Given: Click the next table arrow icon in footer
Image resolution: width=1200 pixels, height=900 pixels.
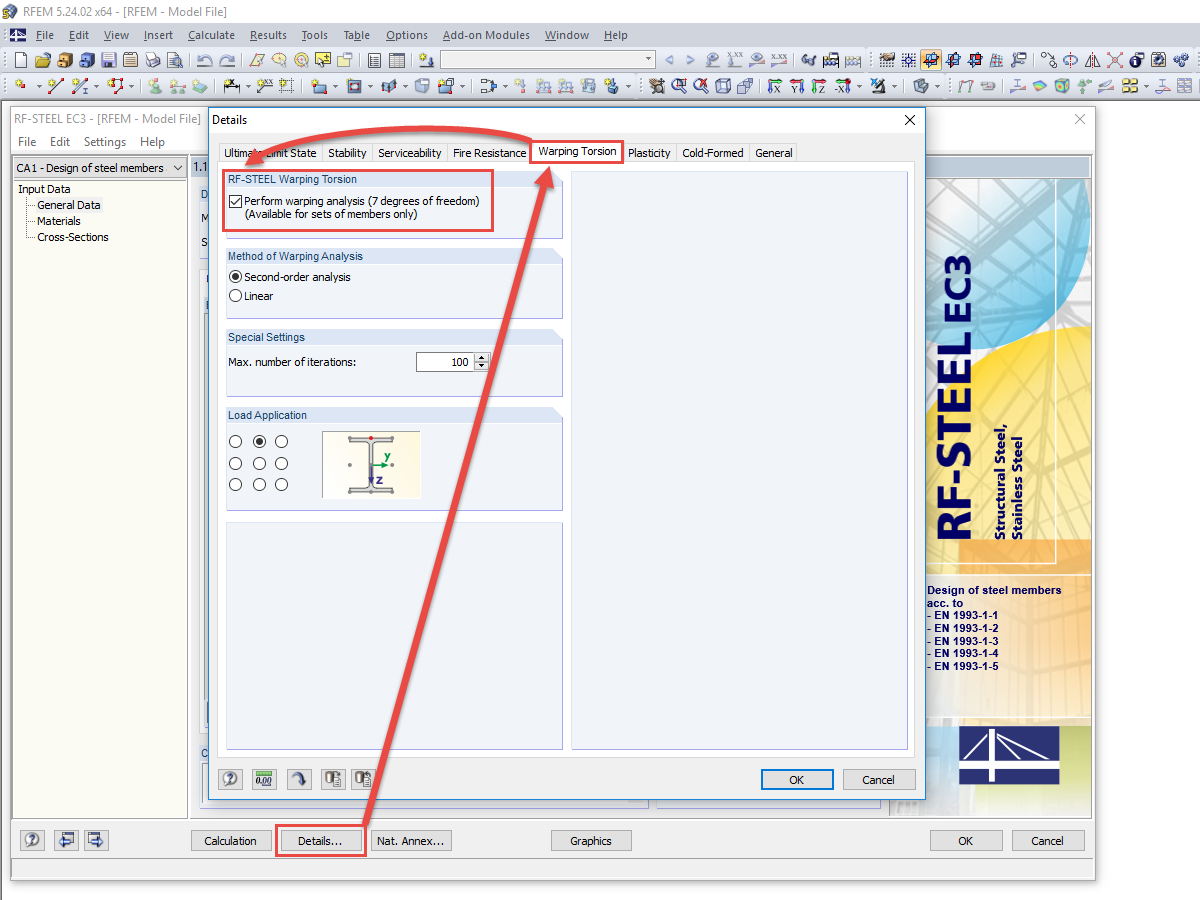Looking at the screenshot, I should click(x=96, y=840).
